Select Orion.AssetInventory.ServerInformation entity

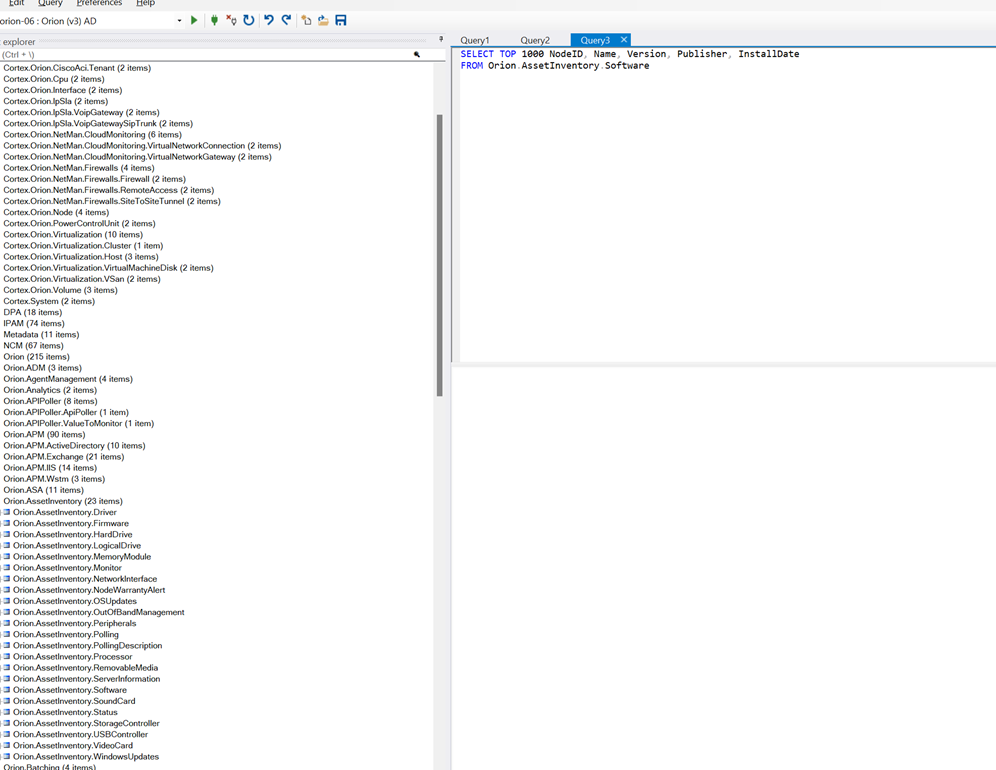click(x=86, y=679)
